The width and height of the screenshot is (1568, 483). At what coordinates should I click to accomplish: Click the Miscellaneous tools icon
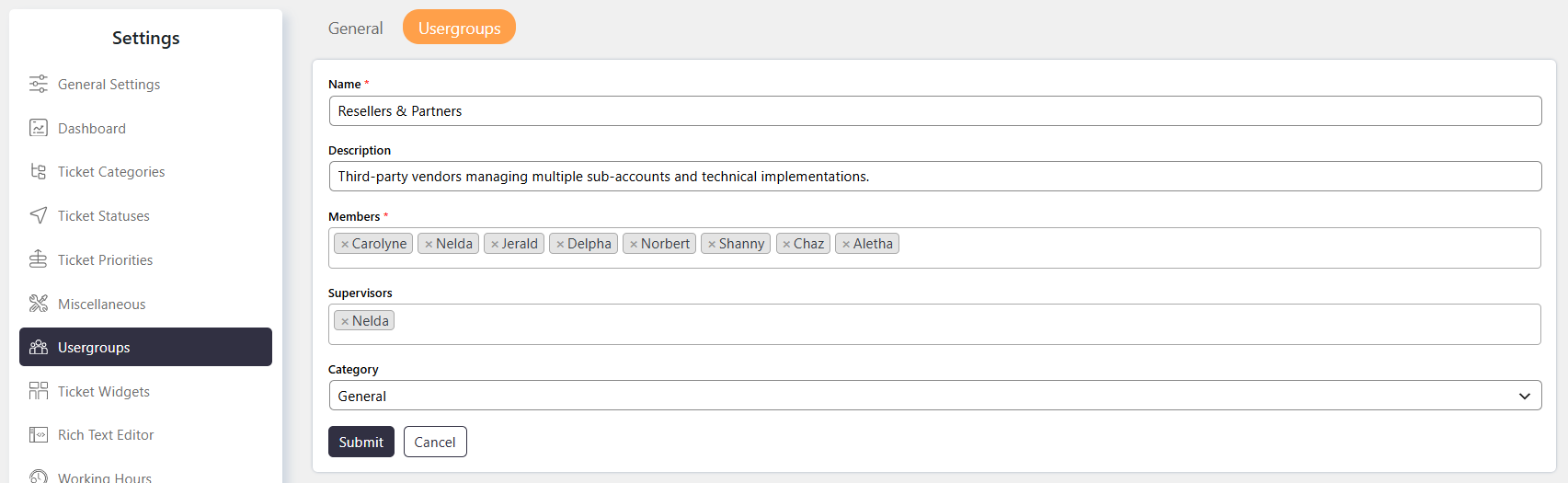[x=39, y=304]
